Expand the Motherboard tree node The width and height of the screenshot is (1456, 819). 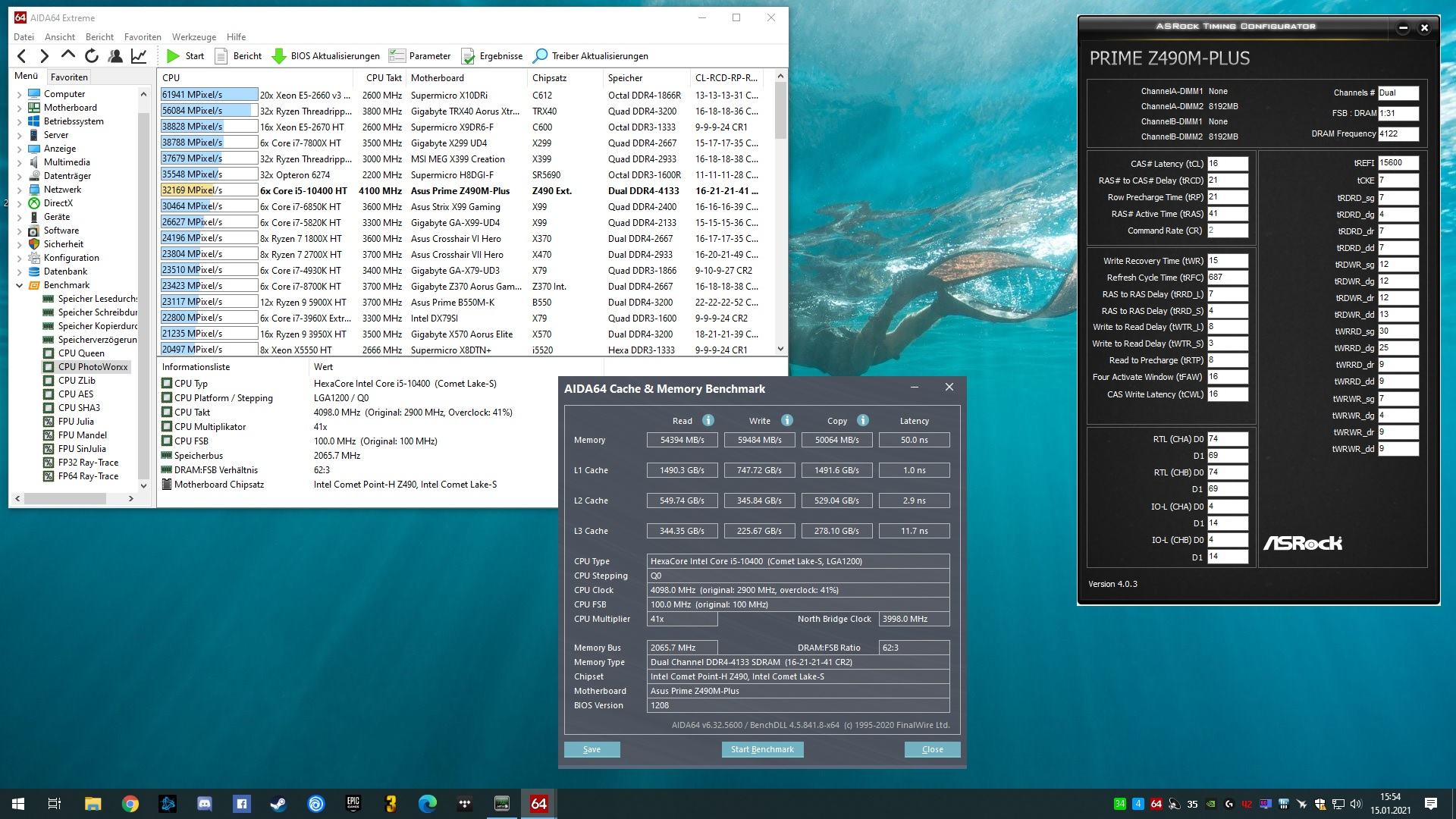click(19, 108)
